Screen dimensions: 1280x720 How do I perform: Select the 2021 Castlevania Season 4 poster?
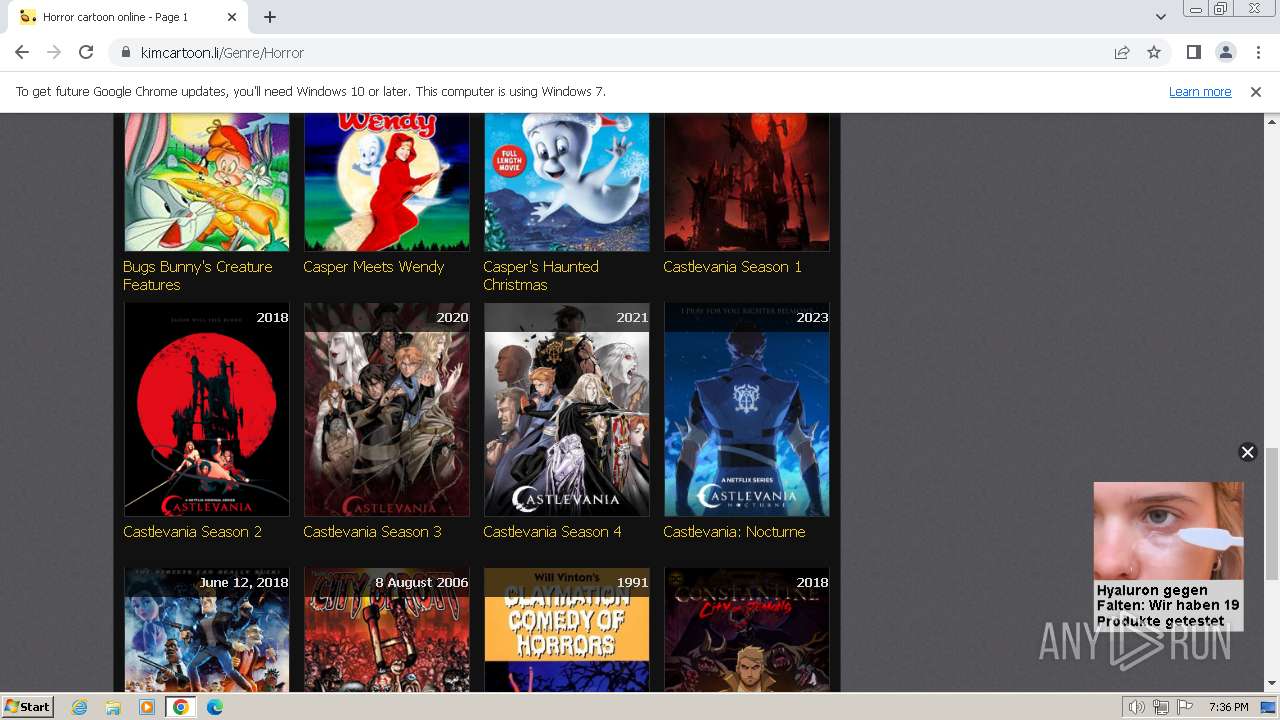coord(566,410)
